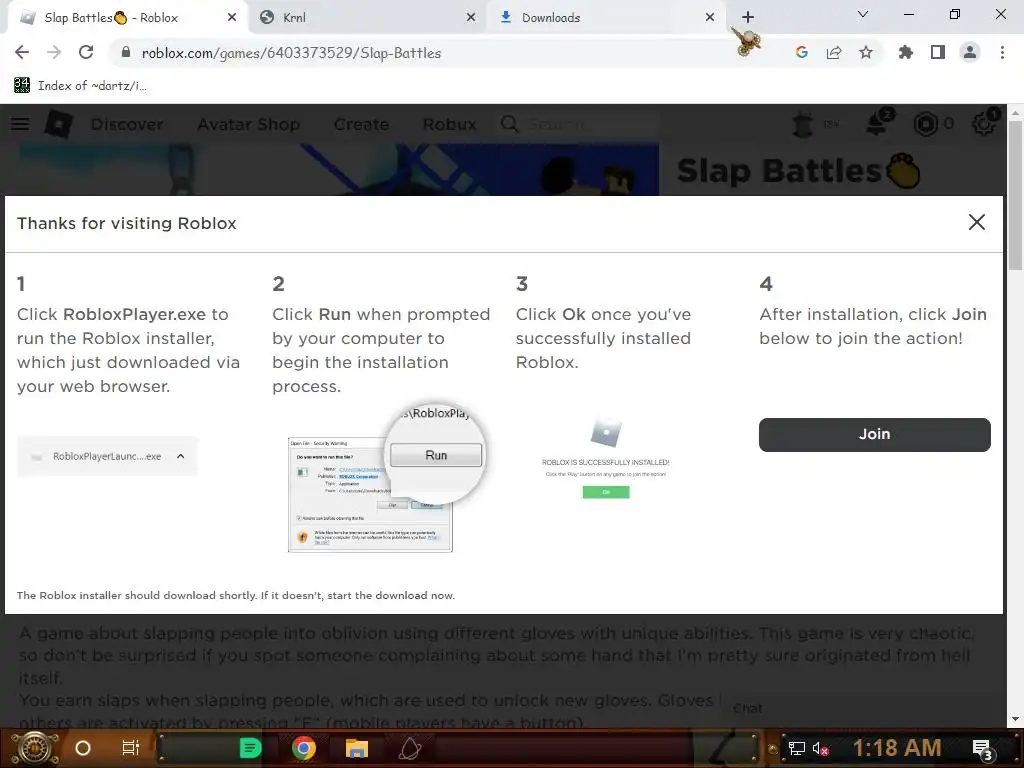Open the Krnl app on taskbar
Screen dimensions: 1024x768
[x=410, y=748]
